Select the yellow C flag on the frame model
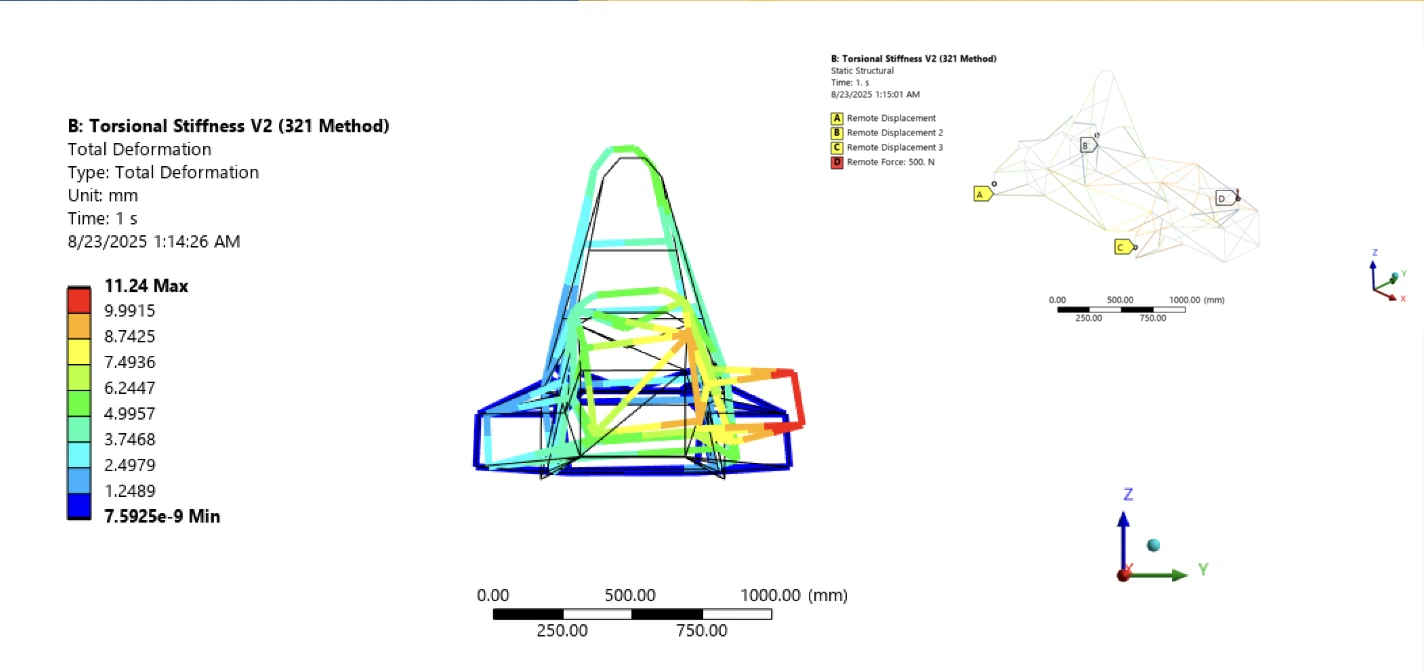The image size is (1424, 672). pyautogui.click(x=1124, y=247)
